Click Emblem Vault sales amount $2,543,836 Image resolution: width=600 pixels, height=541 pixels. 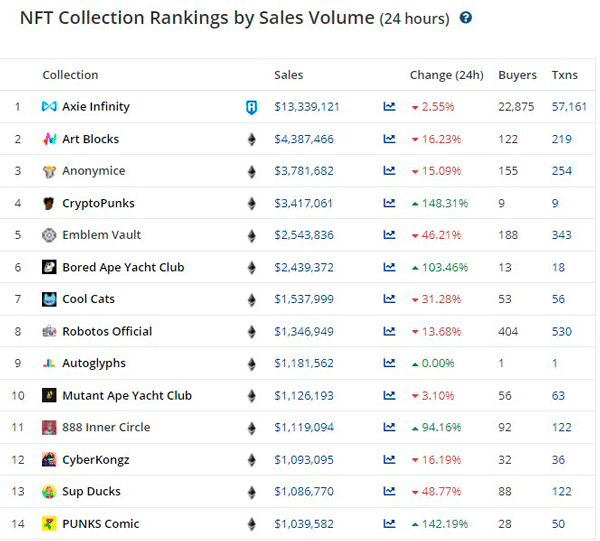304,235
